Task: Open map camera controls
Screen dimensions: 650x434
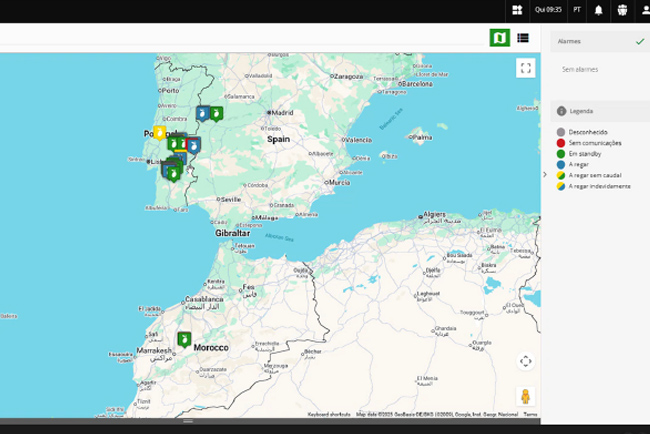Action: 526,361
